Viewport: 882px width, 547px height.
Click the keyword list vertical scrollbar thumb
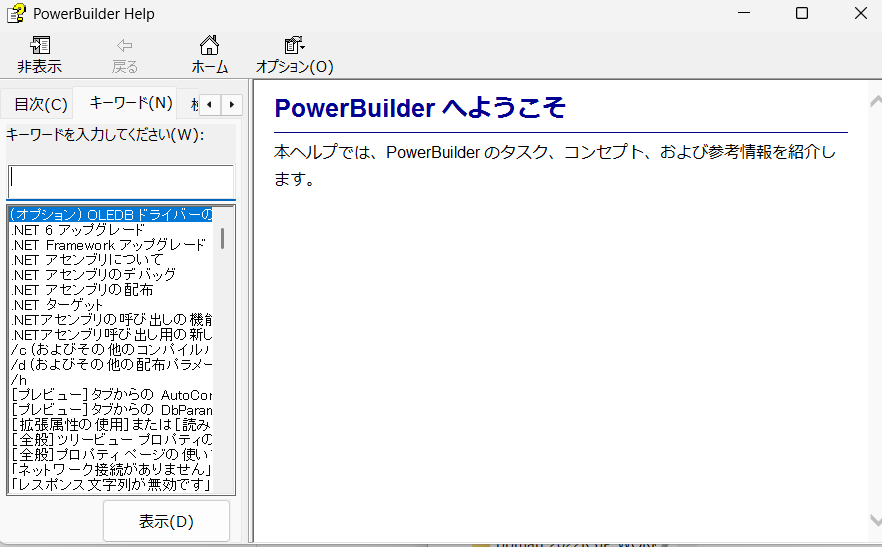tap(222, 238)
